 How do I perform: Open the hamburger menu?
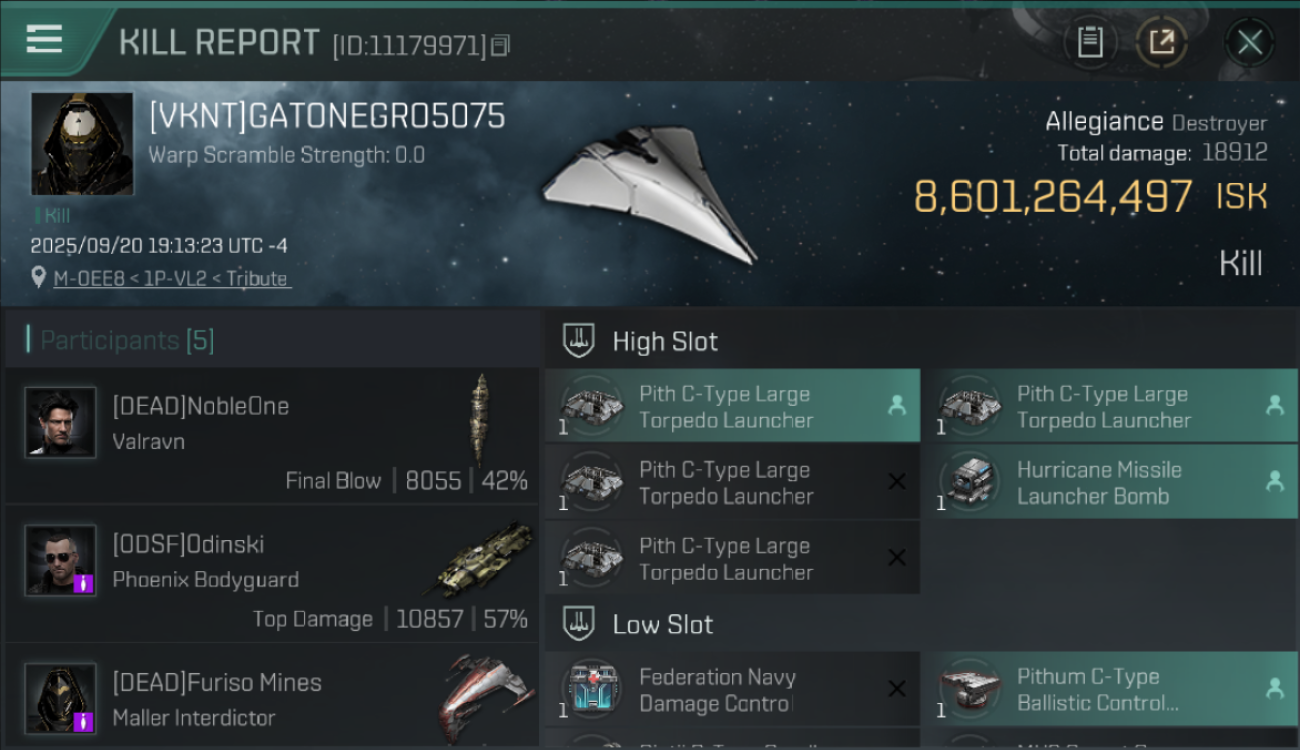[x=45, y=40]
